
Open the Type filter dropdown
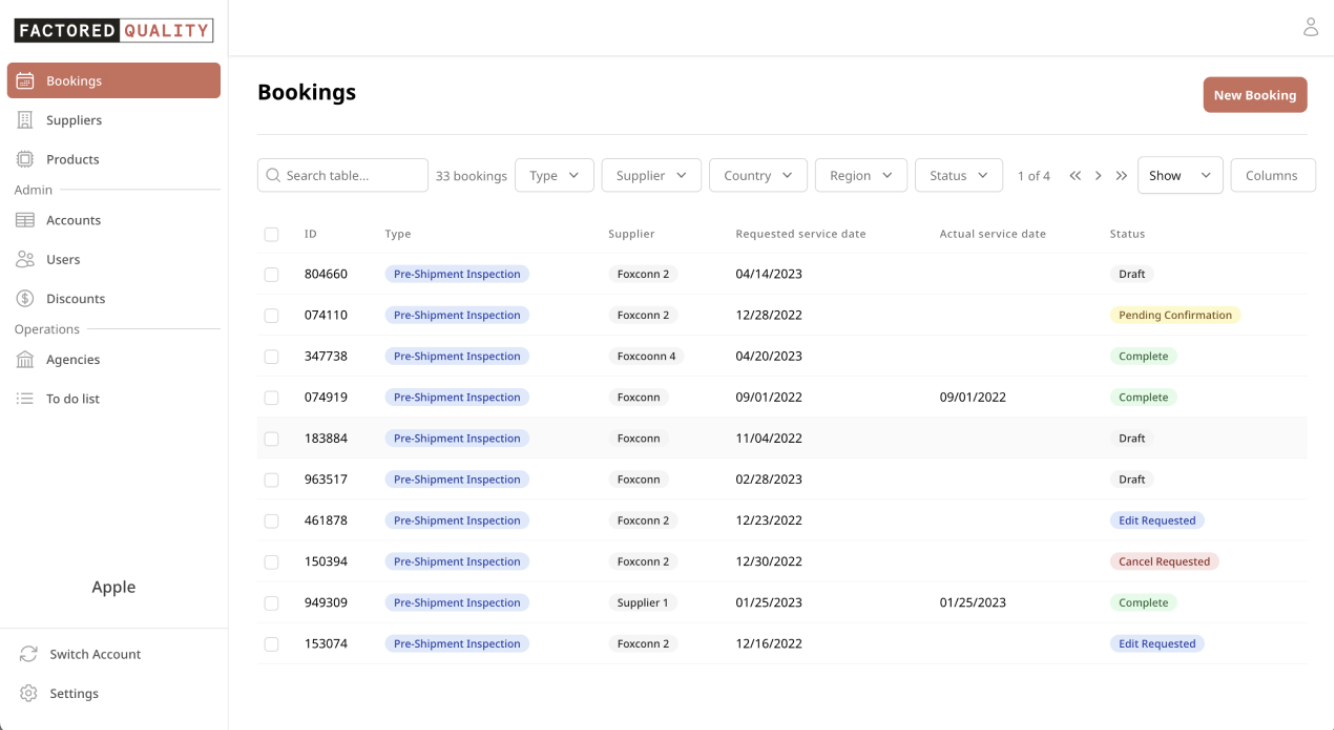tap(554, 175)
